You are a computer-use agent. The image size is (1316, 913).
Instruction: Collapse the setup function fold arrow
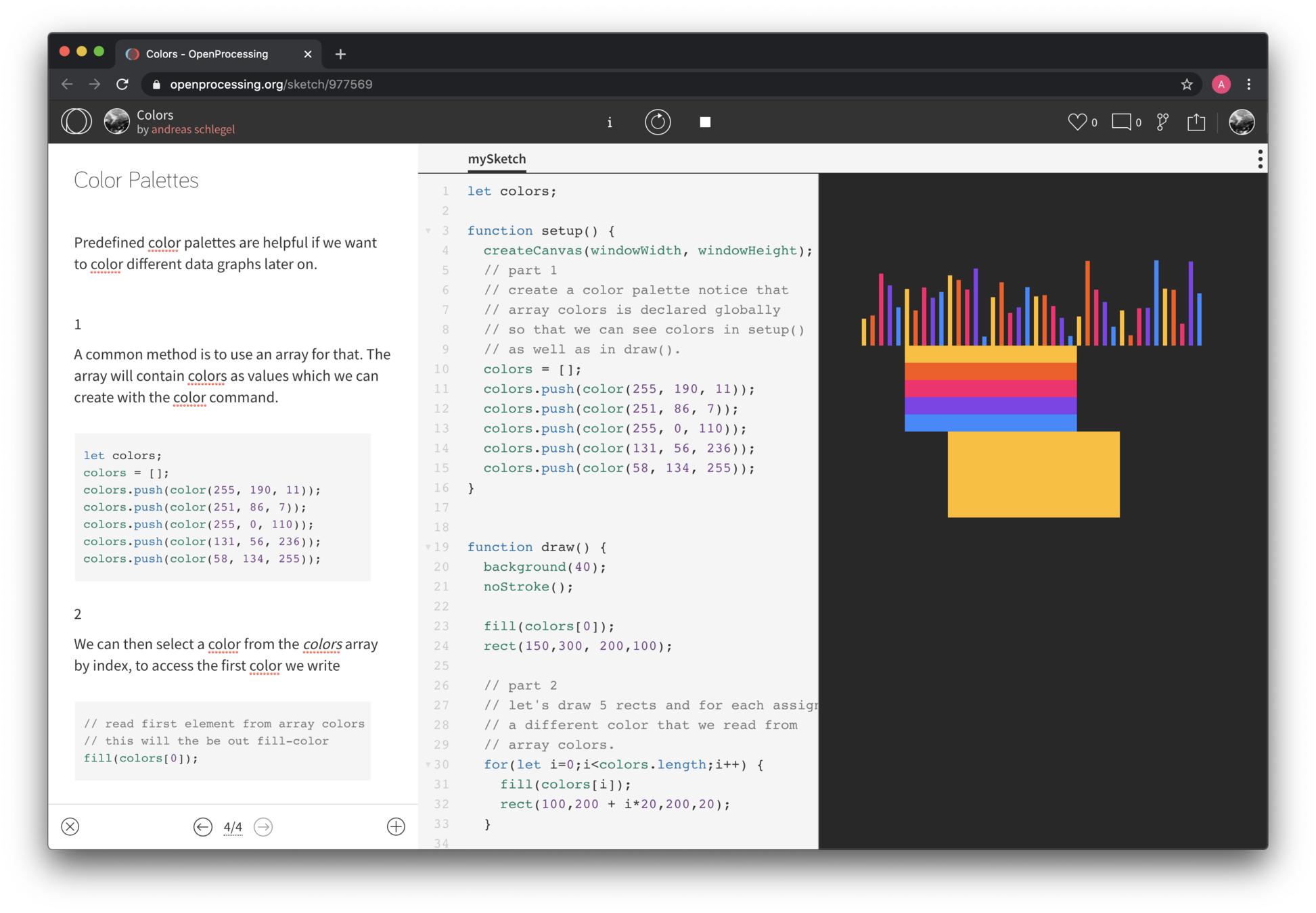coord(428,231)
